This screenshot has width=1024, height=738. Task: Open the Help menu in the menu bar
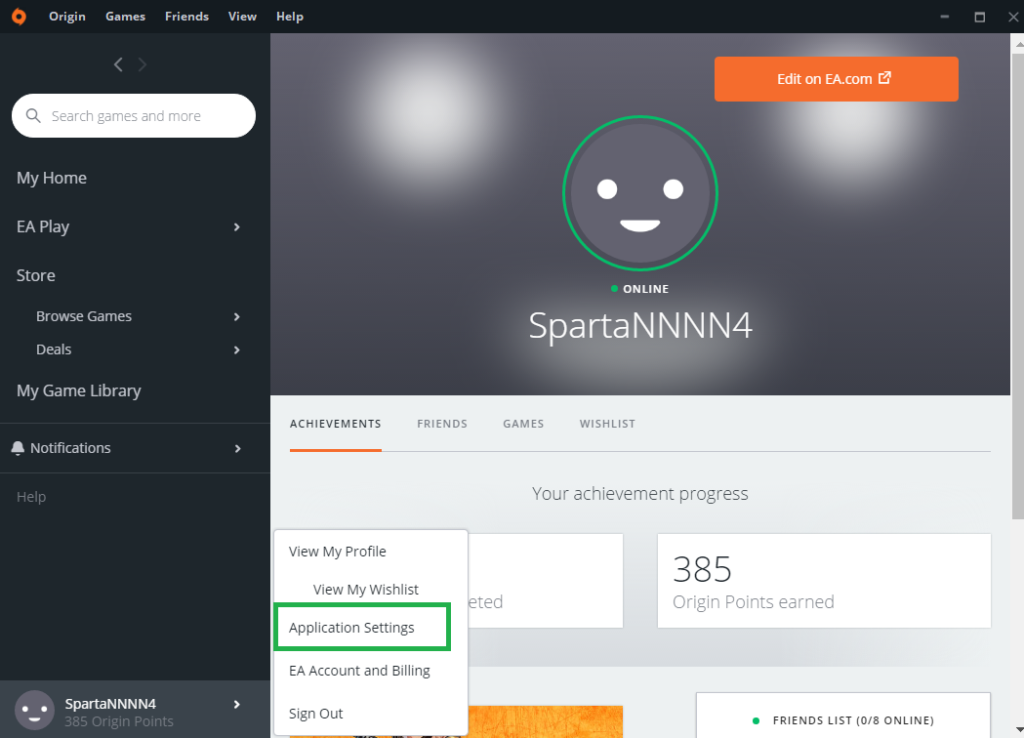(289, 16)
